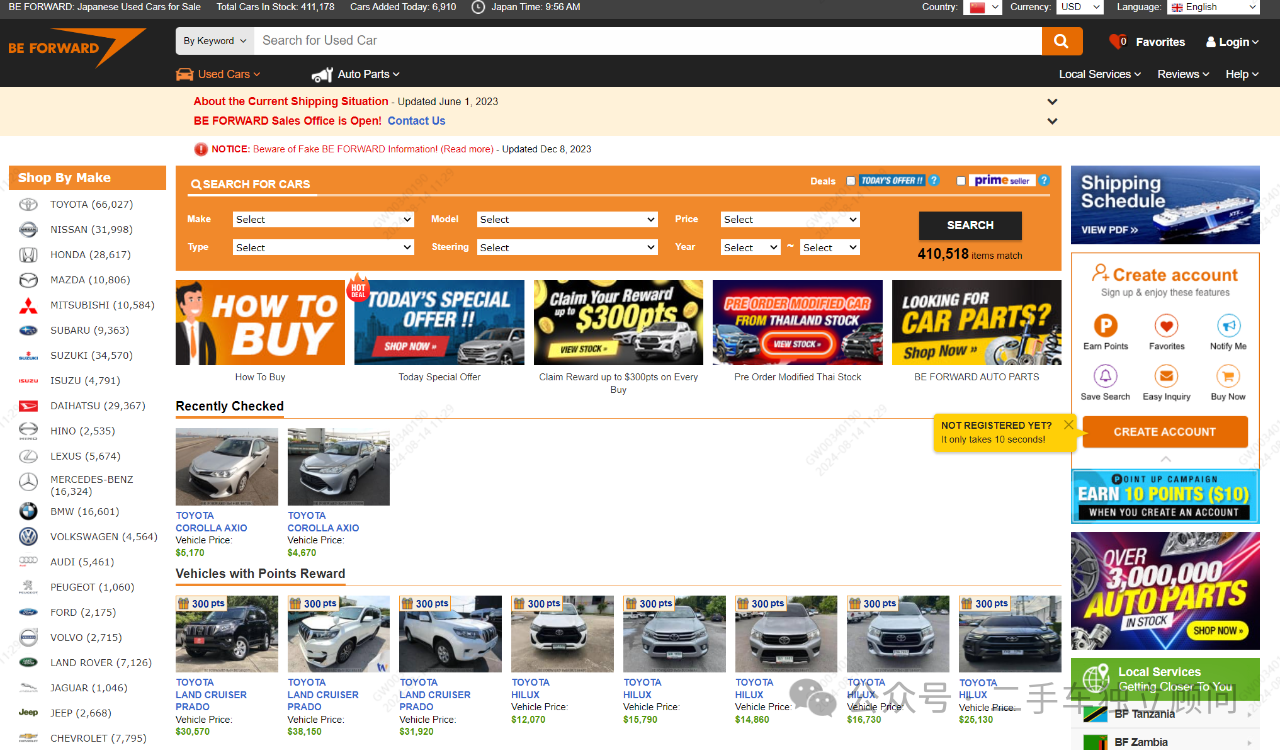The width and height of the screenshot is (1280, 750).
Task: Click the Suzuki make logo
Action: 28,356
